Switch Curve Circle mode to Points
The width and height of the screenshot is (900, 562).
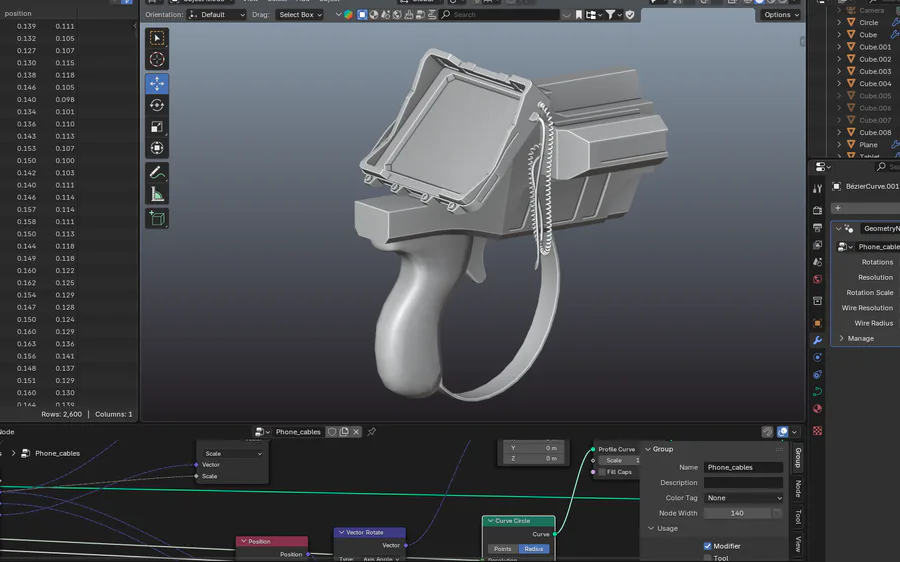(x=502, y=549)
